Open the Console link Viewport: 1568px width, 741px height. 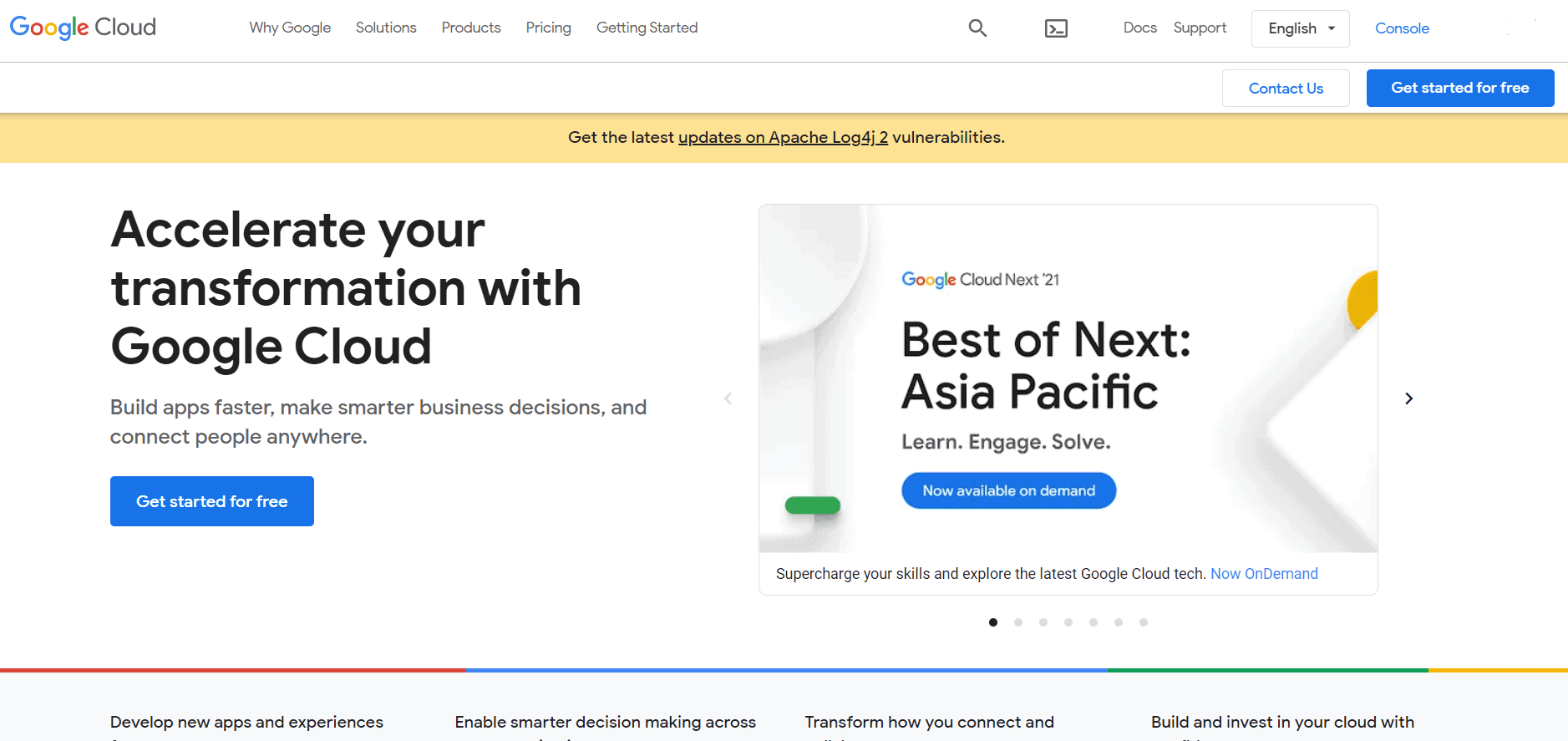1402,28
